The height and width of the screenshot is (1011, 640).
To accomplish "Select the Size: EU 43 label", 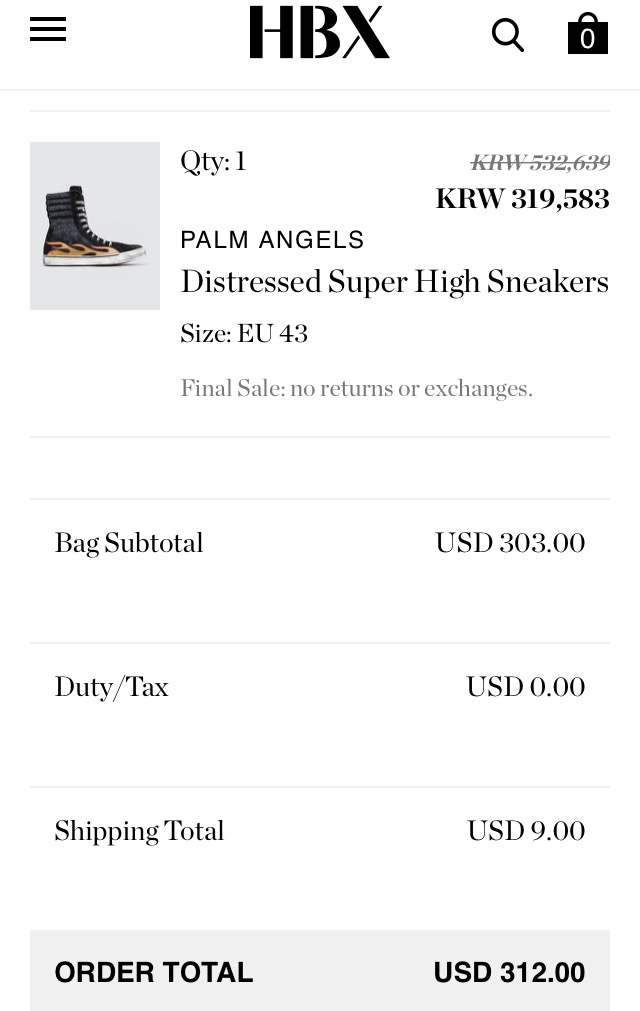I will click(x=244, y=333).
